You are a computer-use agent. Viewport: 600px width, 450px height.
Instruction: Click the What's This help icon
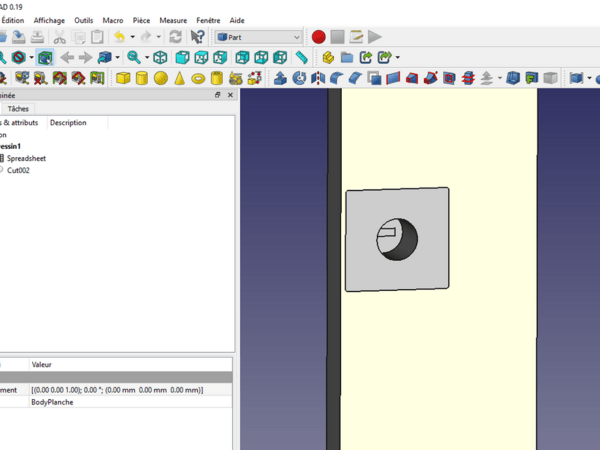pos(197,37)
